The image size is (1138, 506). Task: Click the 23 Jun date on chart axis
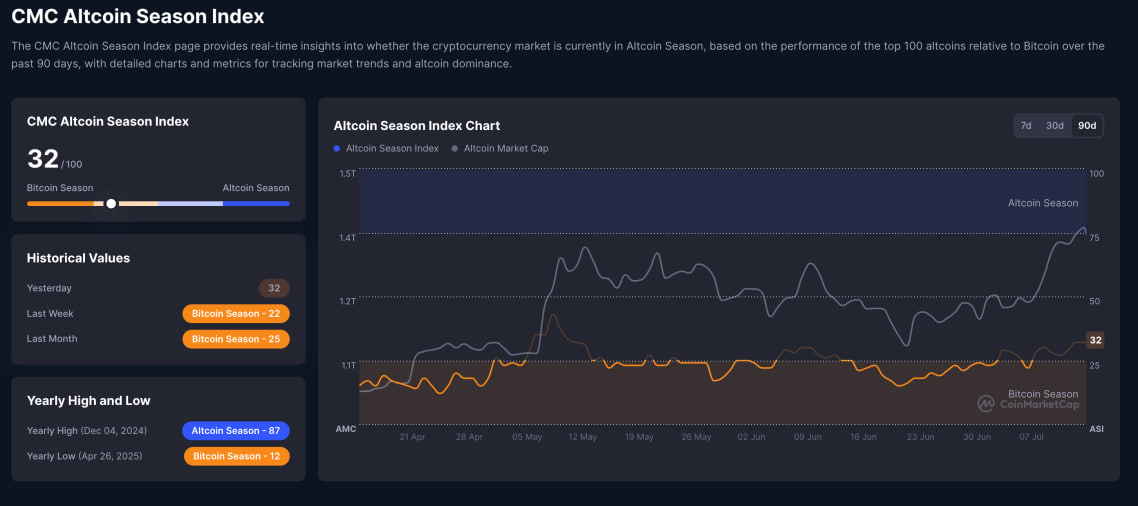920,437
